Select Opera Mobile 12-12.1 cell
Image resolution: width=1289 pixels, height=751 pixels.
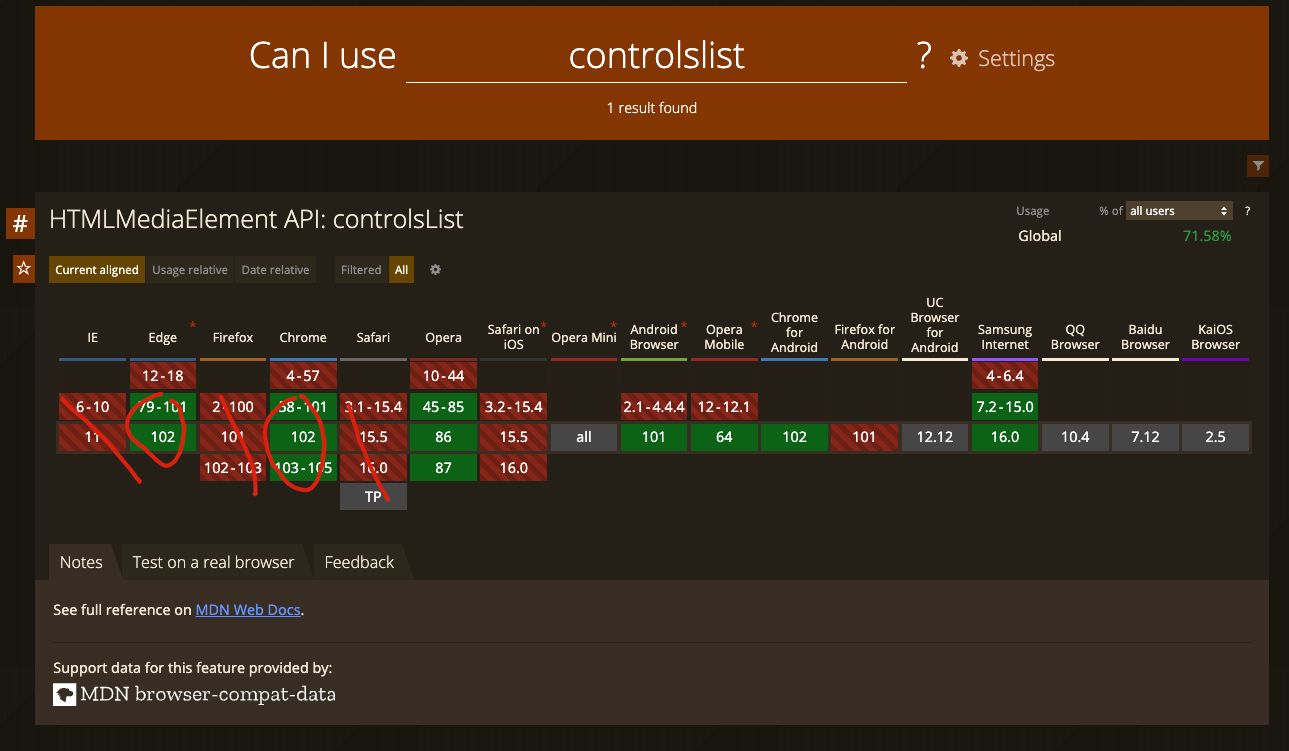(x=724, y=407)
